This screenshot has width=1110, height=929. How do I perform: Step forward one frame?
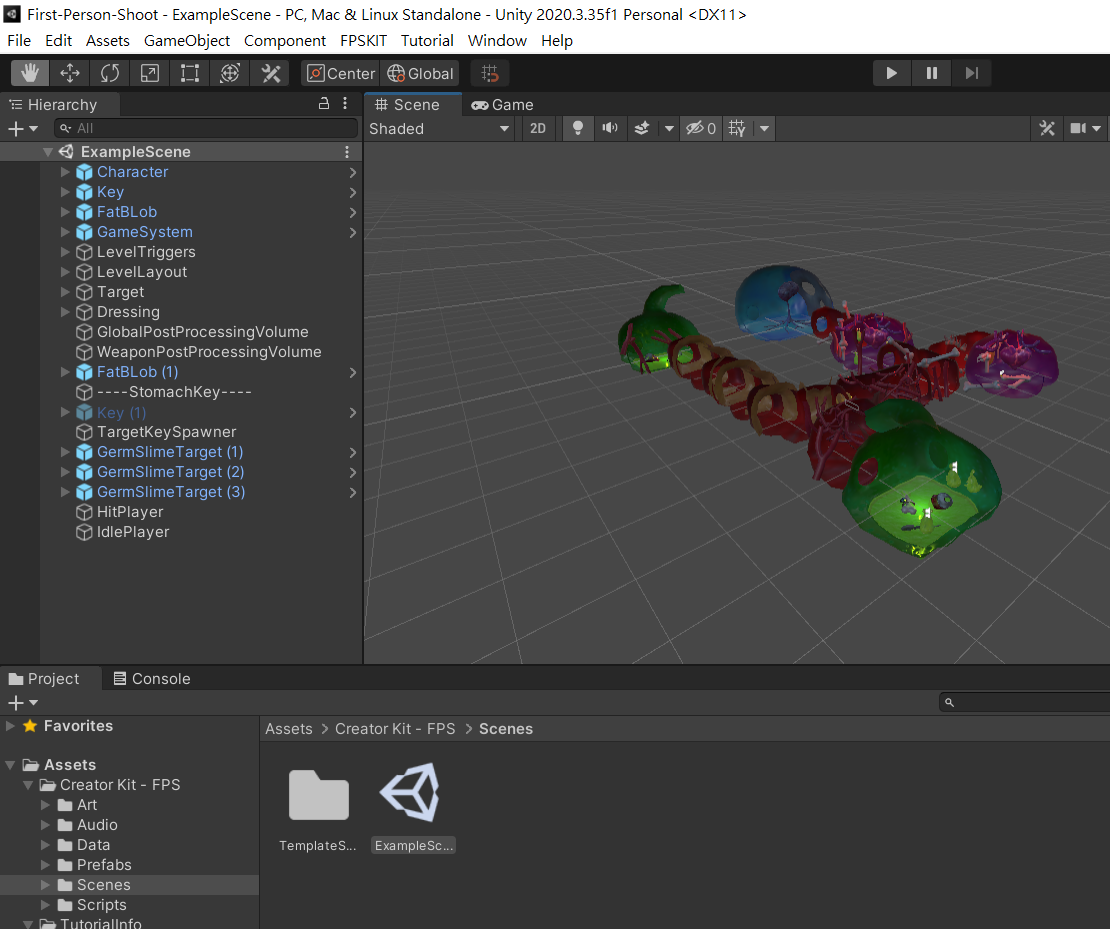971,73
